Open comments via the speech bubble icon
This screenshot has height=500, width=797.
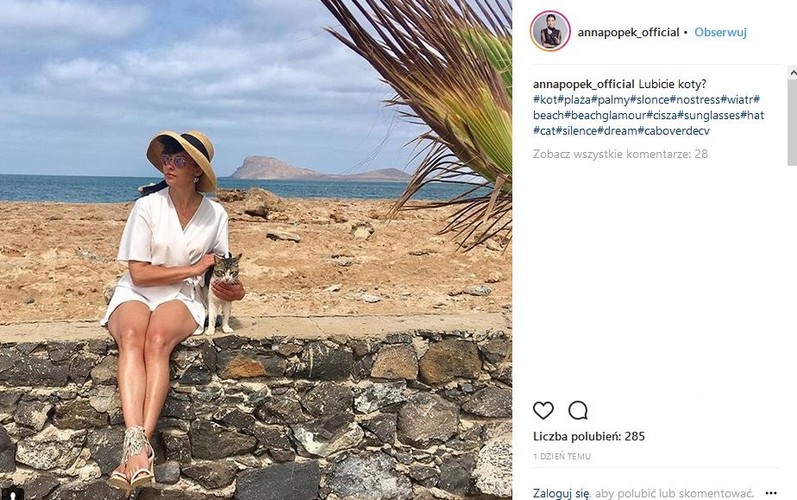(578, 410)
